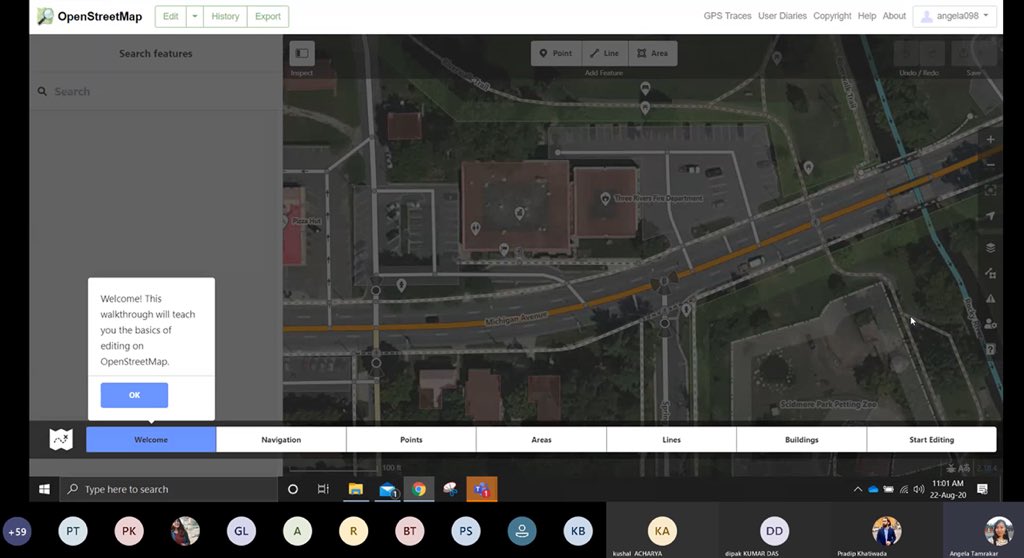This screenshot has height=558, width=1024.
Task: Open the Export tab
Action: coord(268,16)
